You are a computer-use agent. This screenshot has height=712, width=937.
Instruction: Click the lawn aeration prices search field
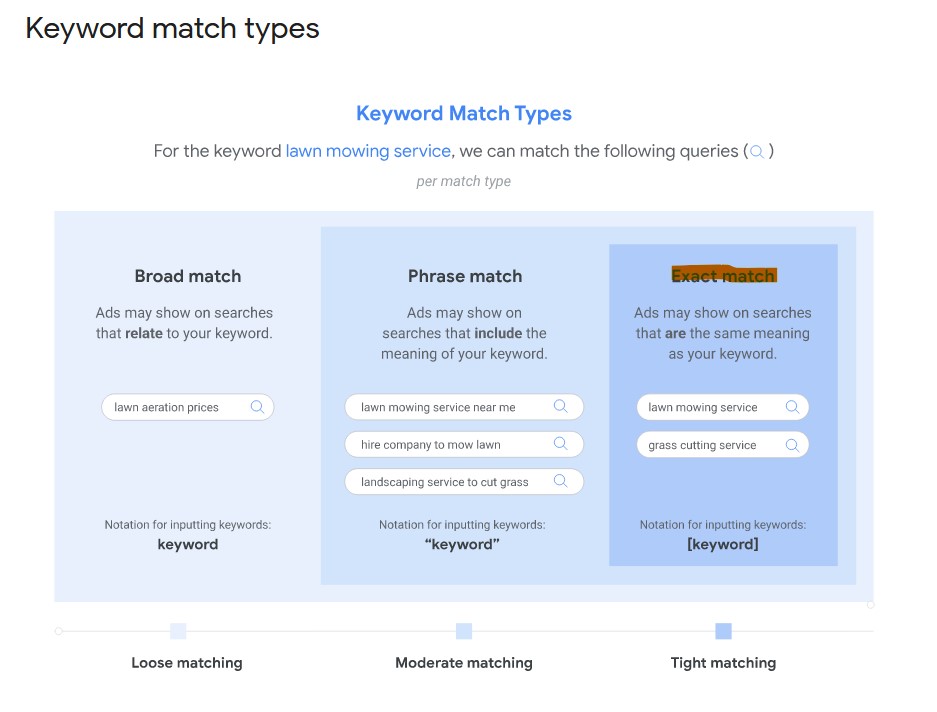click(x=188, y=407)
